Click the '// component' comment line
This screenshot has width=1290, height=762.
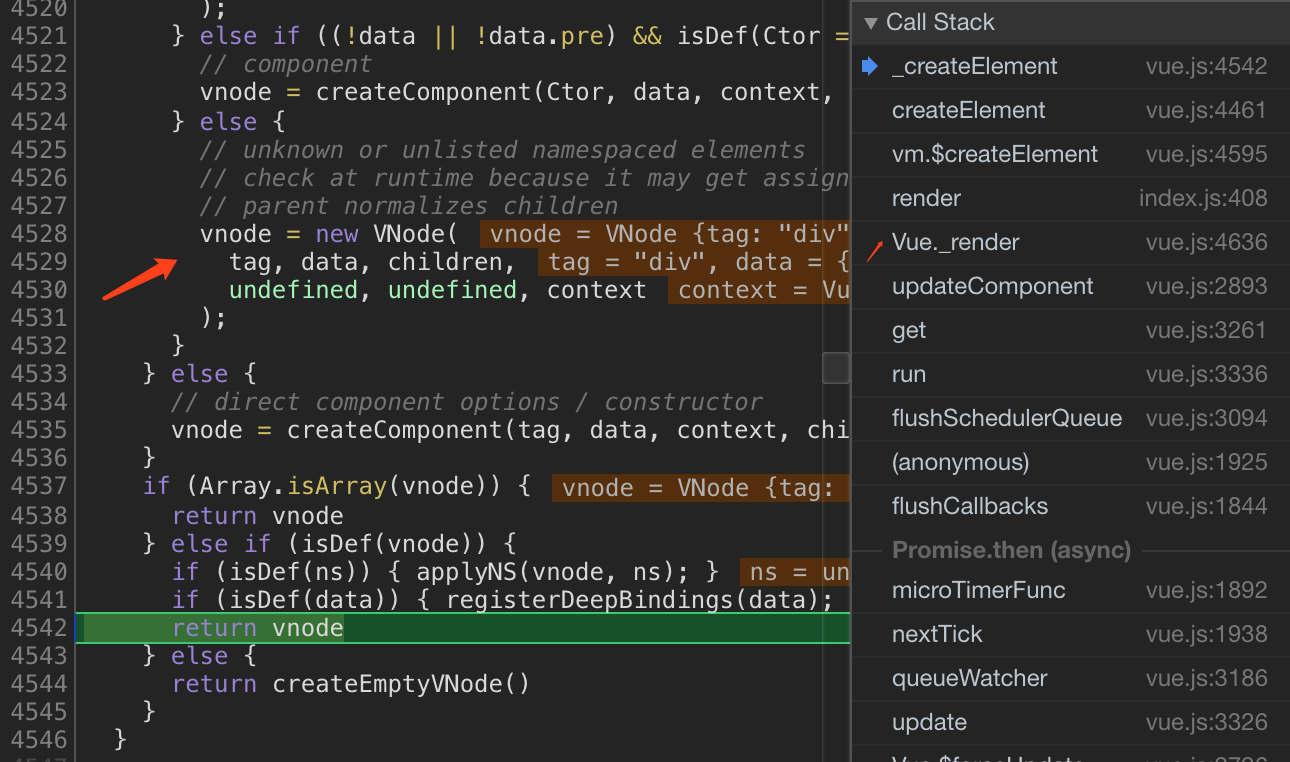point(285,64)
